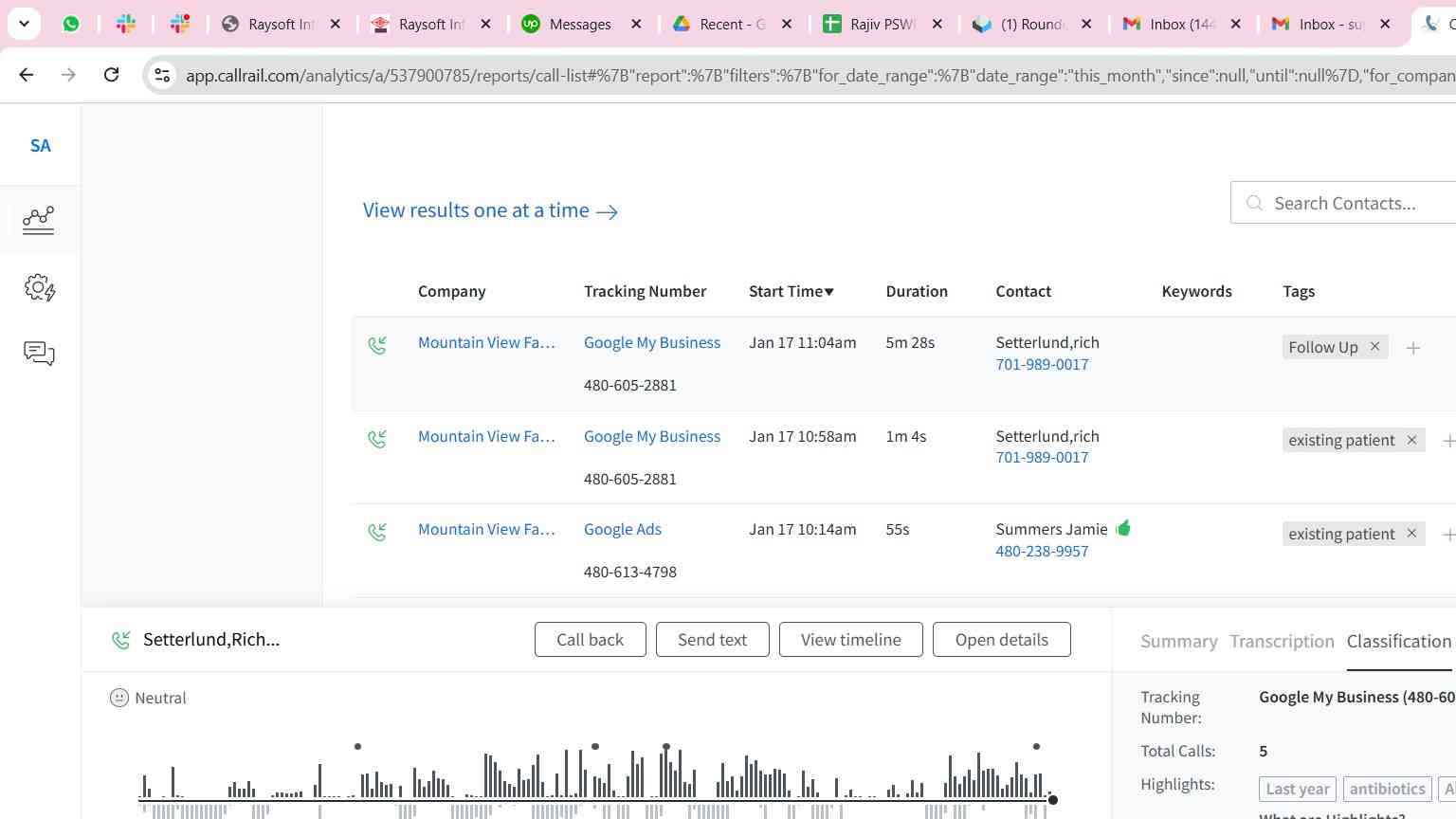Viewport: 1456px width, 819px height.
Task: Click the Tracking Number column header
Action: (645, 291)
